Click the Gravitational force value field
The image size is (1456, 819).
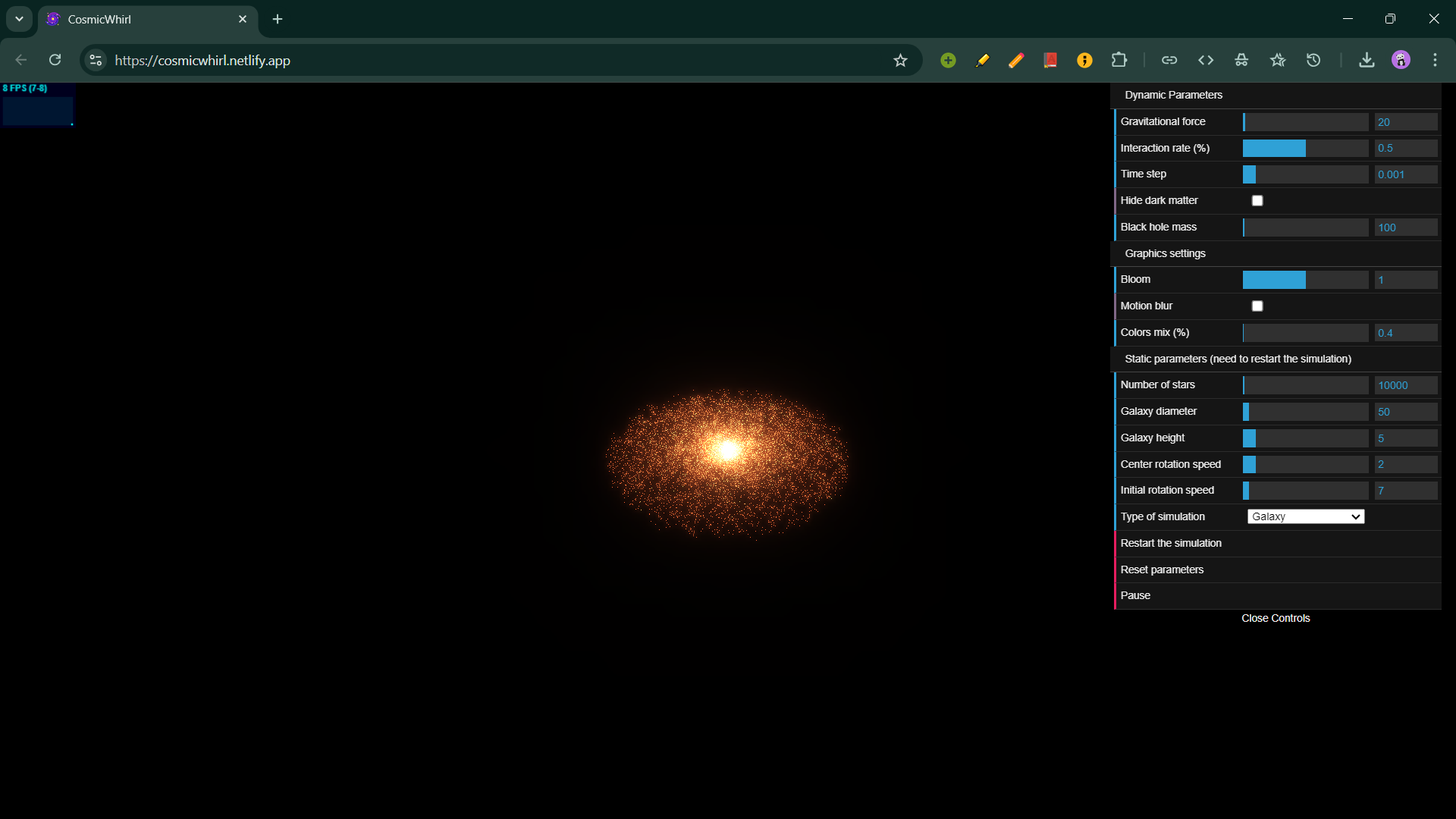[x=1406, y=121]
